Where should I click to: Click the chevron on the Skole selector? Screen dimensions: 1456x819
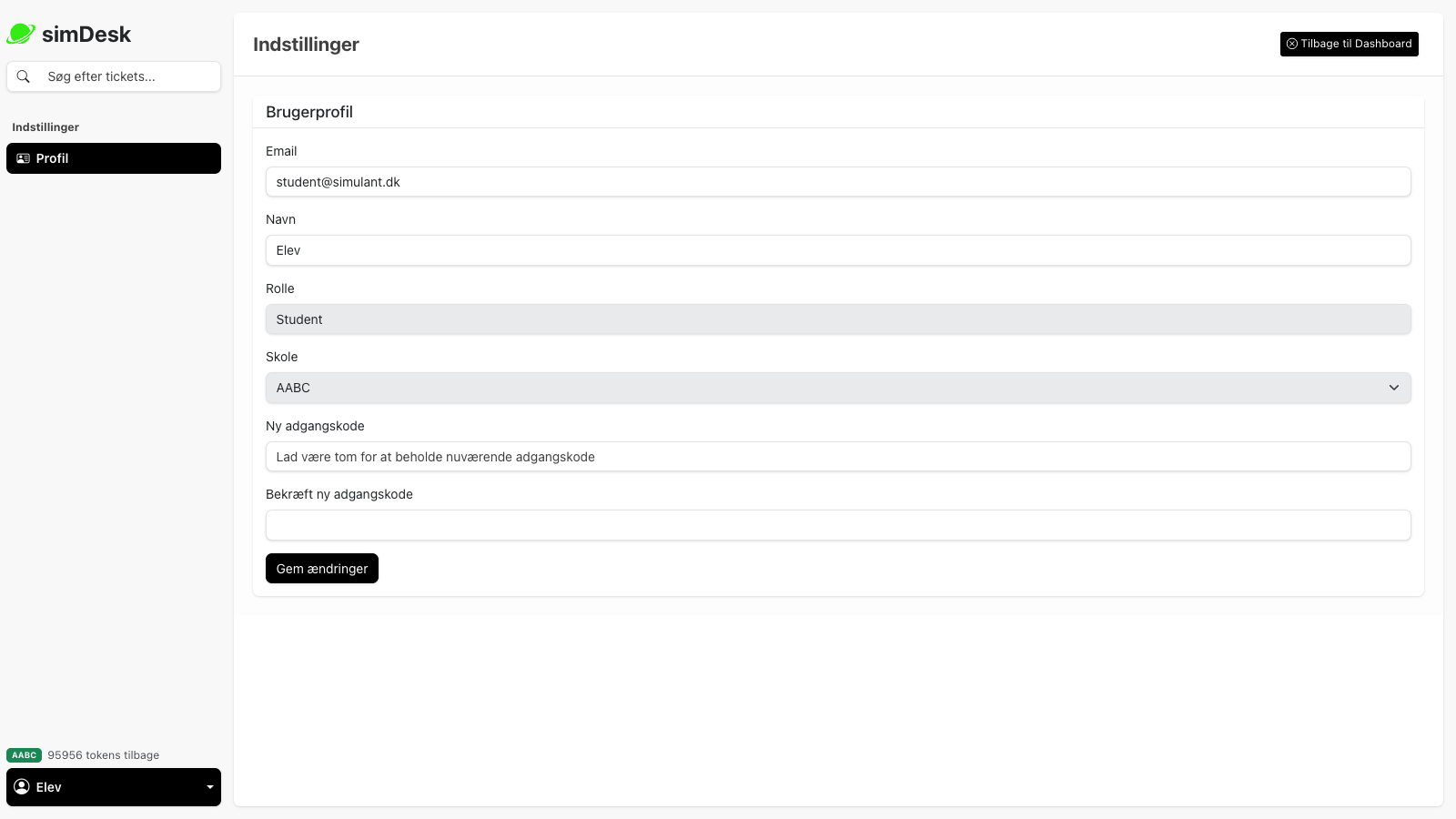[x=1393, y=388]
